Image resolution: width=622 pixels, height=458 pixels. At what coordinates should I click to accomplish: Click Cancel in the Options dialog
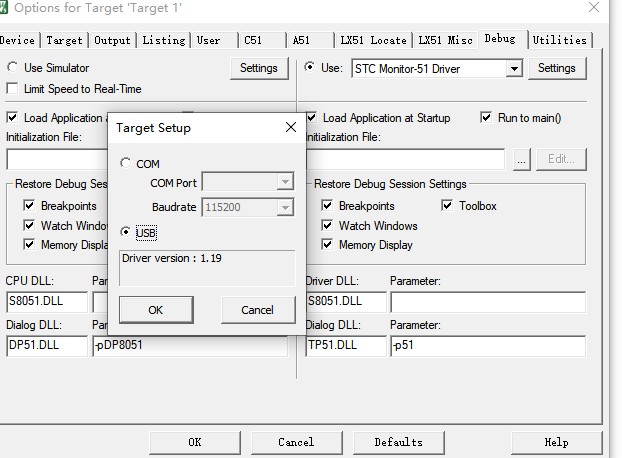pos(296,442)
